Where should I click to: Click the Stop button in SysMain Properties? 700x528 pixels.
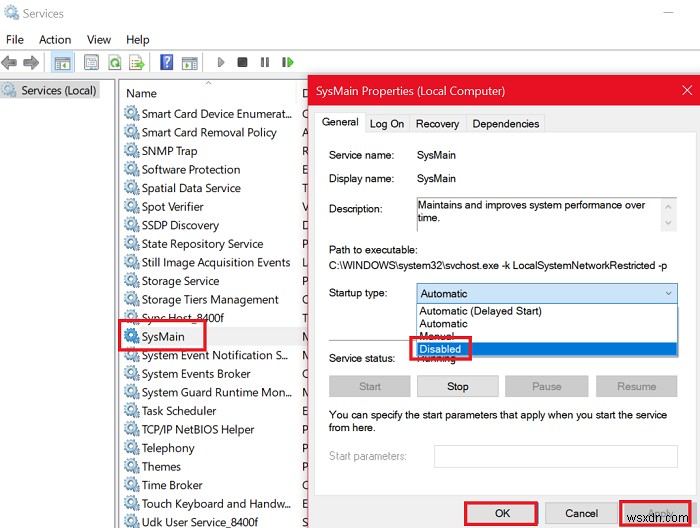coord(458,386)
